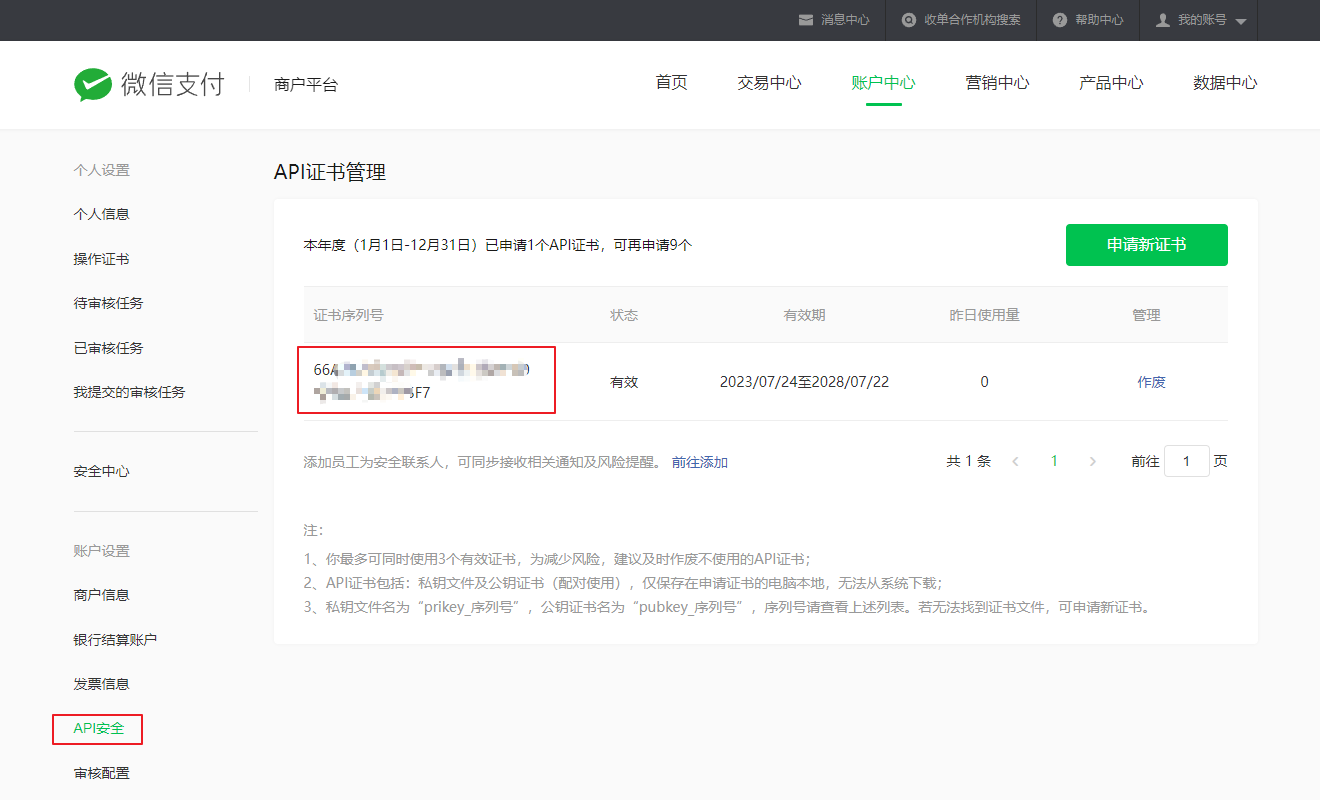Click the 管理 column header
The image size is (1320, 800).
1146,315
